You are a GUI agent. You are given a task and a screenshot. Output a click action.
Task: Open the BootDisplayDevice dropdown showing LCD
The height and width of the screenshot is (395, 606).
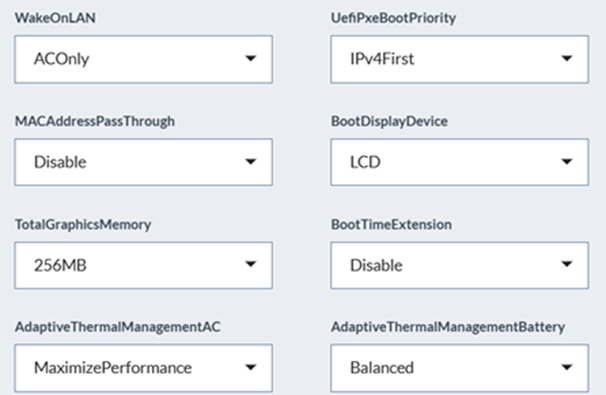[460, 162]
